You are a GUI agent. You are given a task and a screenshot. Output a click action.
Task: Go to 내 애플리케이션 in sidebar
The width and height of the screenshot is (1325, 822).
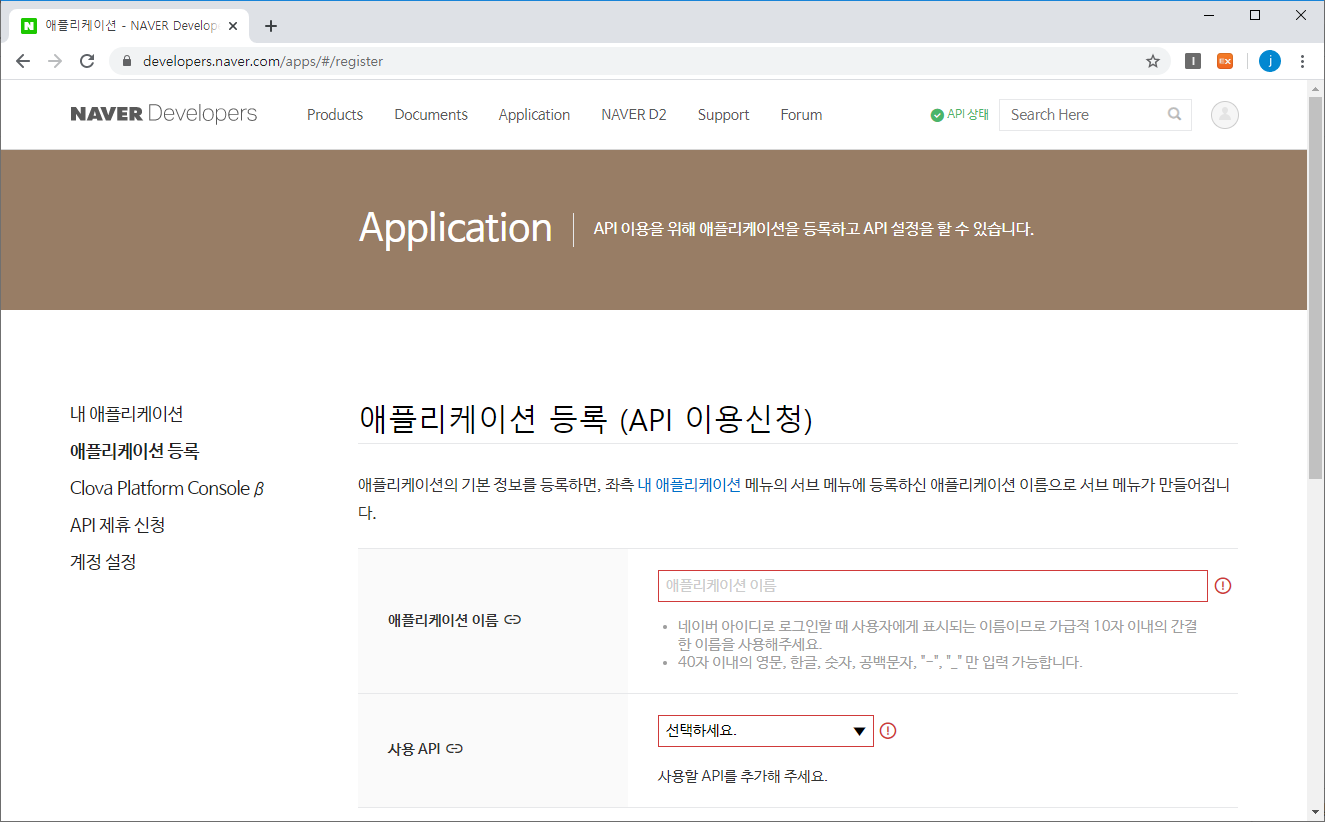click(127, 414)
